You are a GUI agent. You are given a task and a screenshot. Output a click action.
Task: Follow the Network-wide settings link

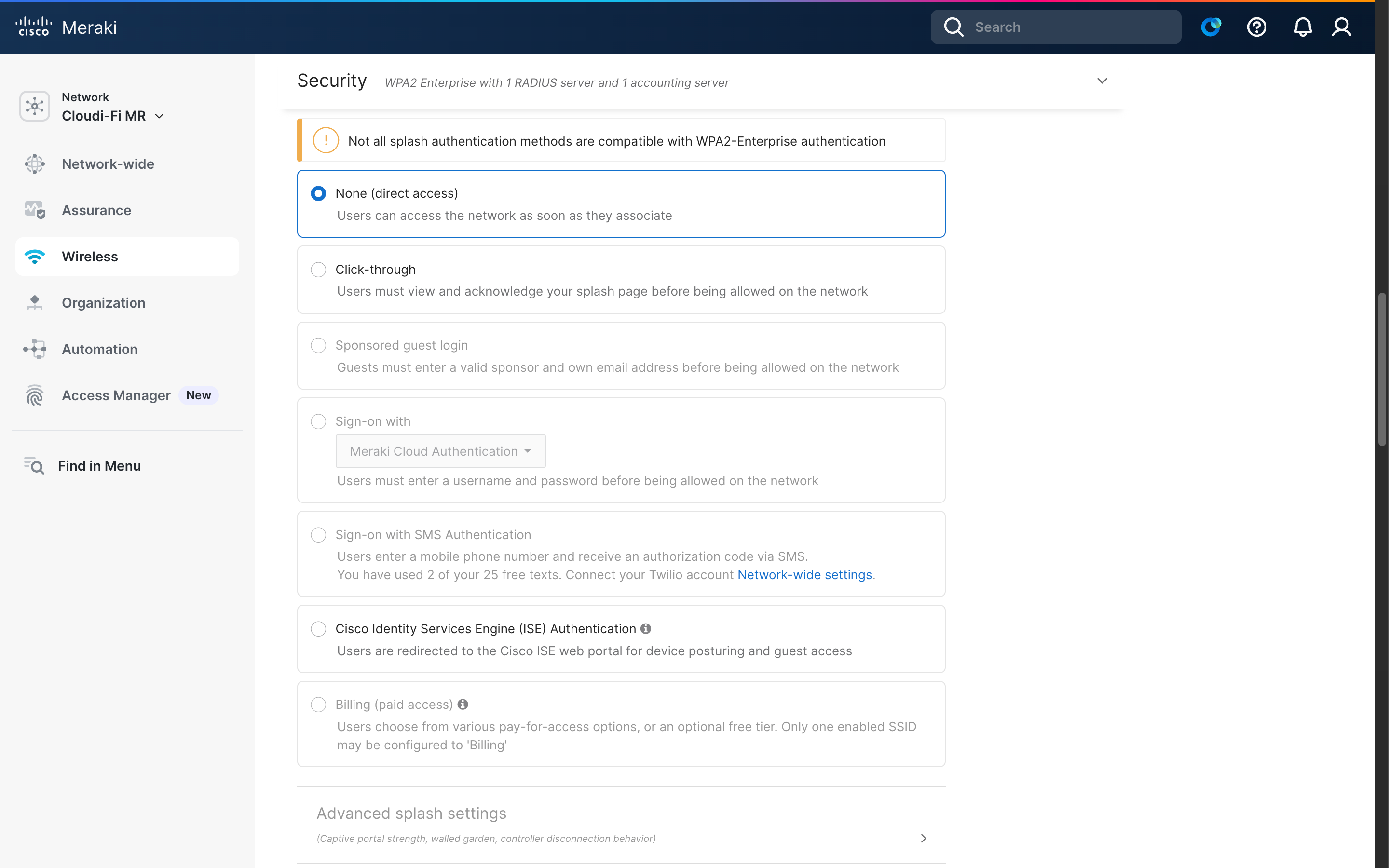pyautogui.click(x=804, y=575)
